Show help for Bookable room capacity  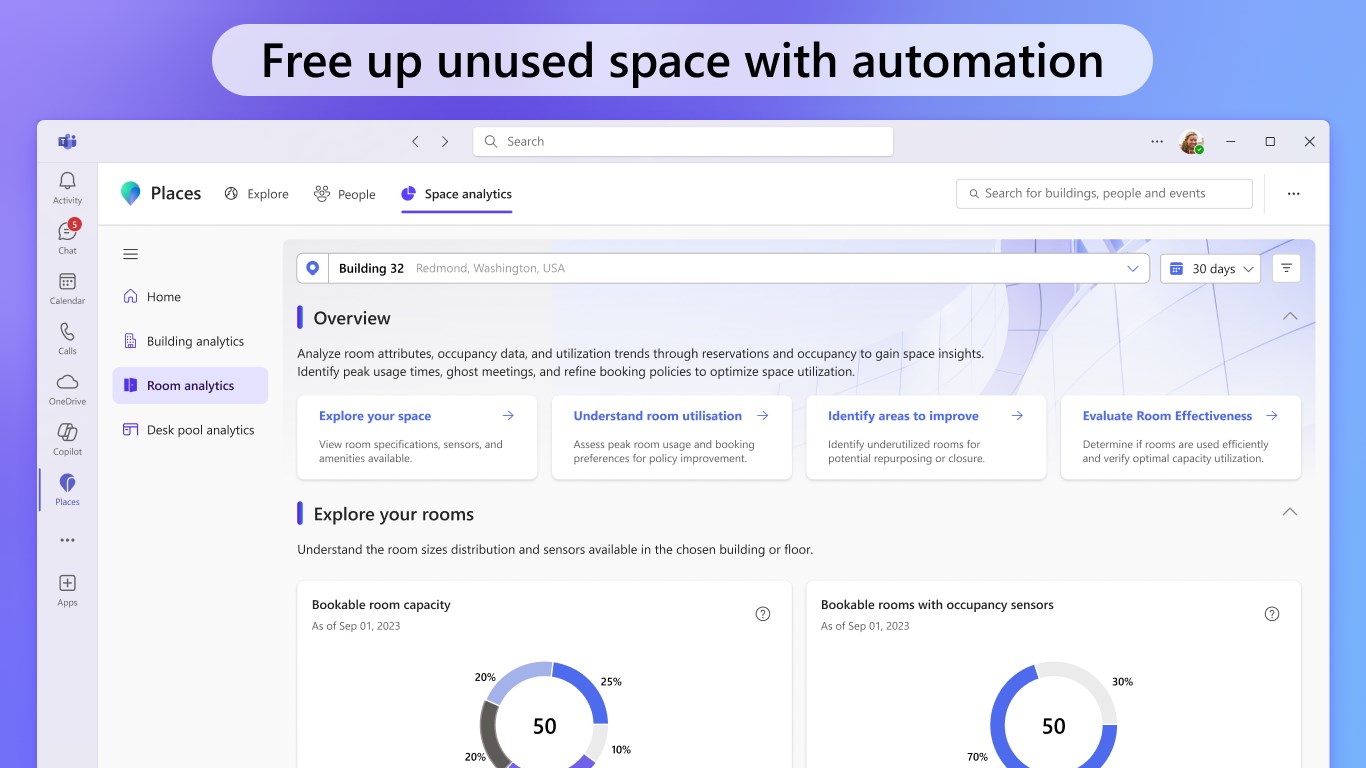pos(763,614)
